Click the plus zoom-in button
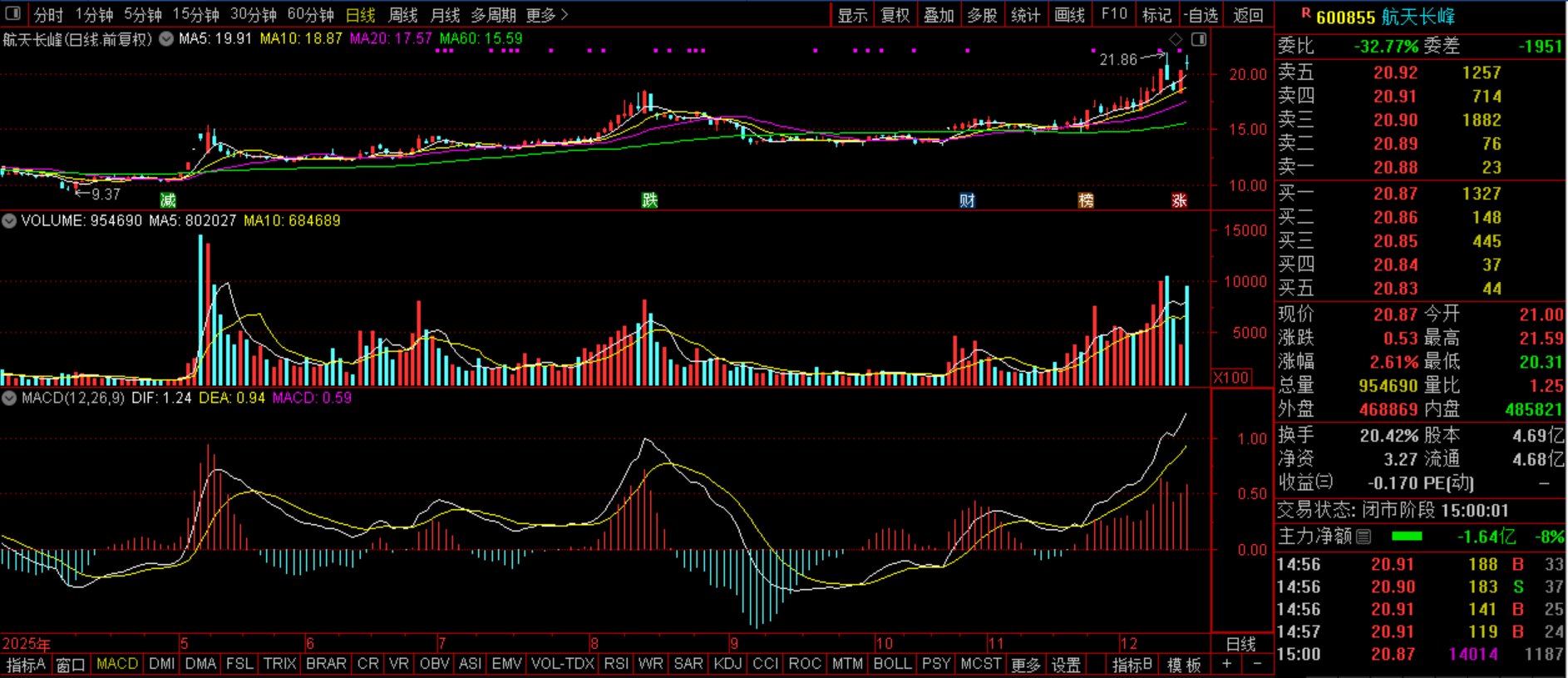 click(1227, 664)
